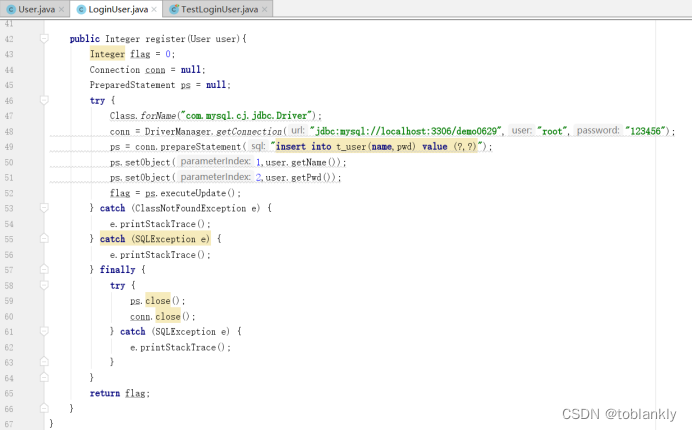Click PreparedStatement type on line 45
Image resolution: width=692 pixels, height=431 pixels.
132,85
